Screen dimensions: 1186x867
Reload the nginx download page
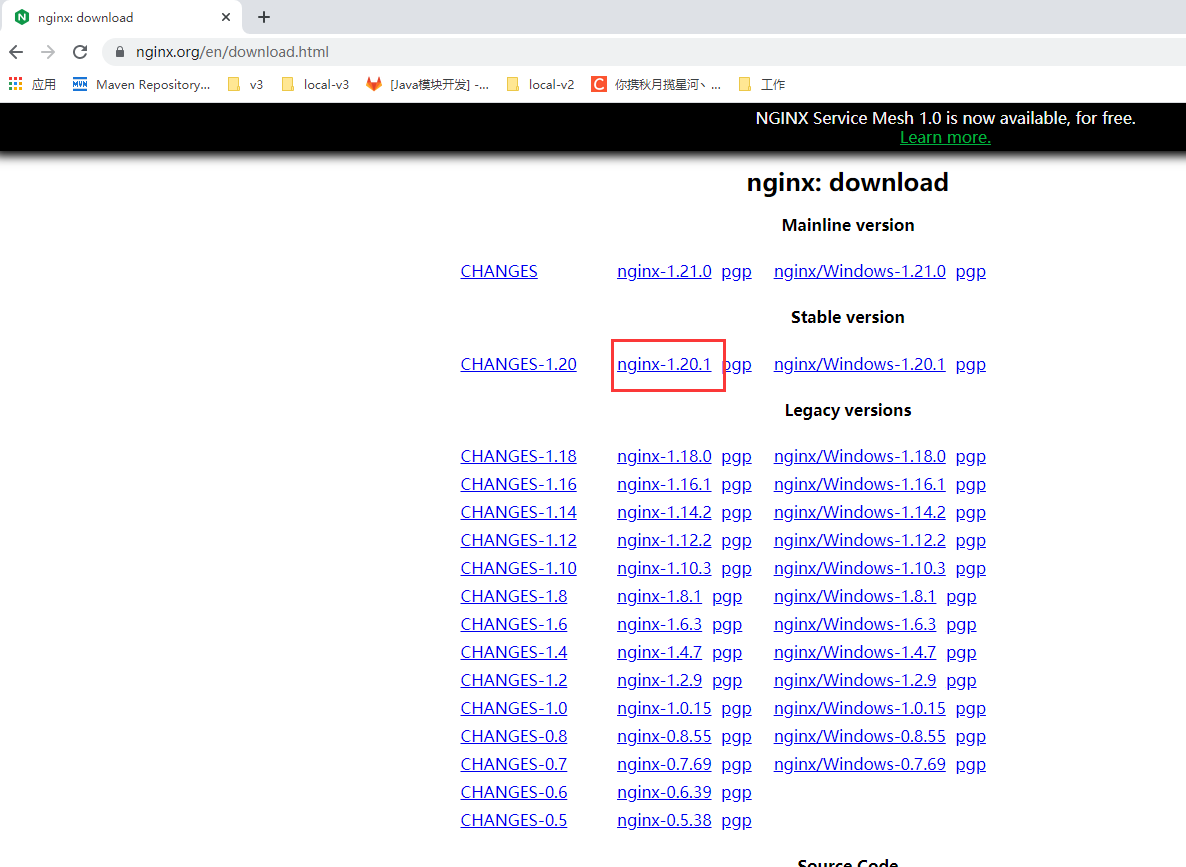pyautogui.click(x=80, y=52)
